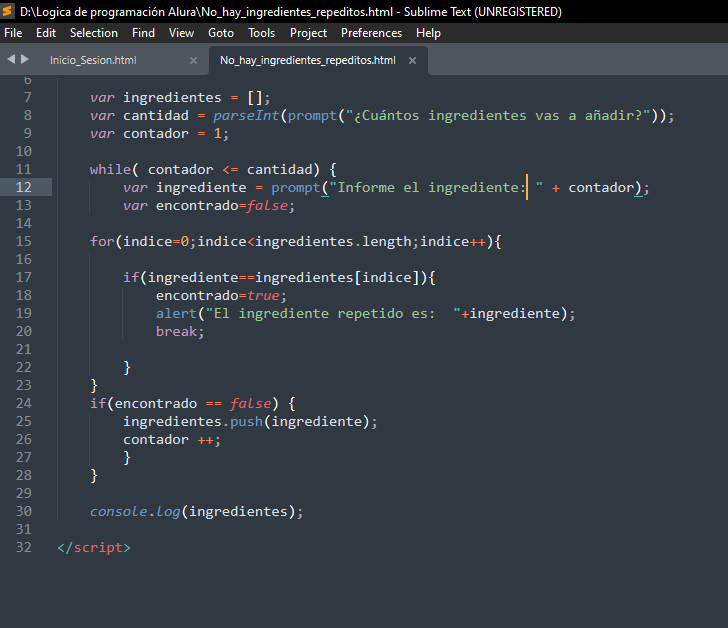Click 'alert' call on line 19
728x628 pixels.
coord(176,314)
